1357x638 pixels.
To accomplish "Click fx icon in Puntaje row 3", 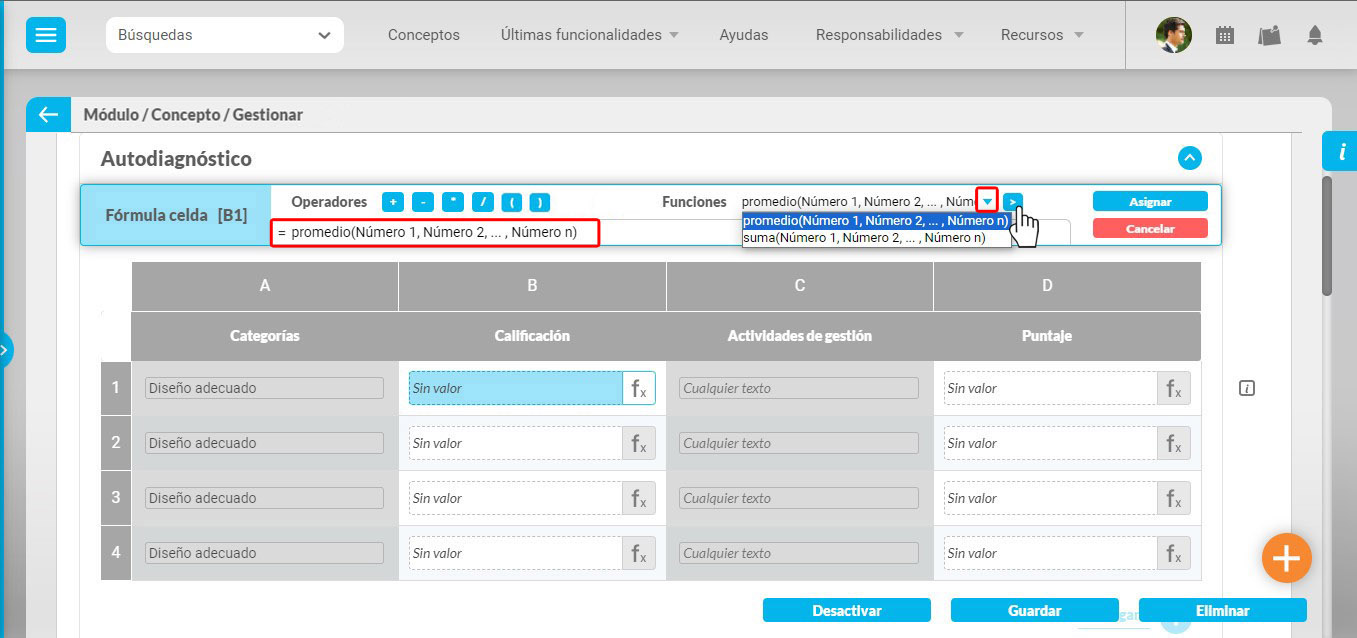I will click(1173, 498).
